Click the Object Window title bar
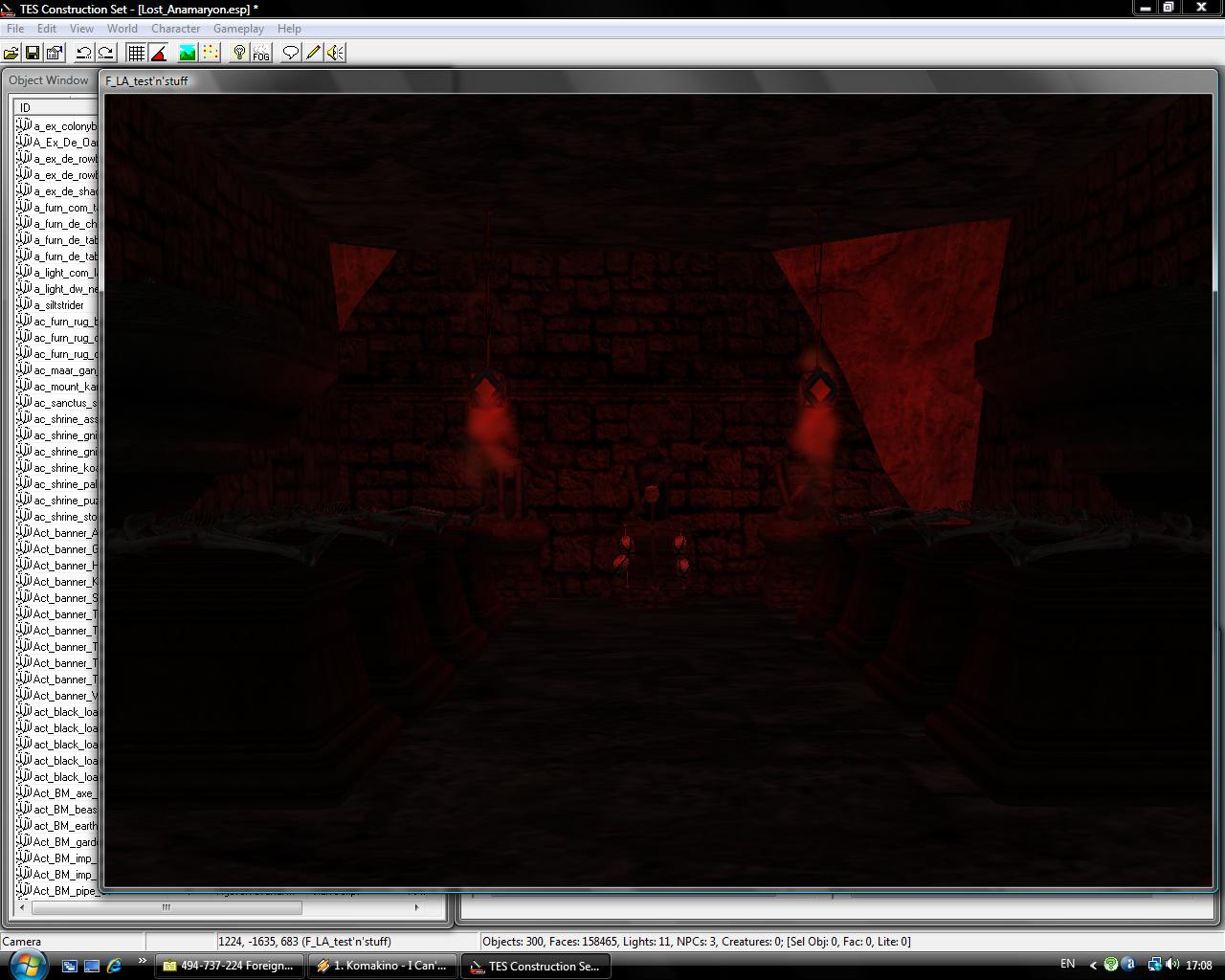This screenshot has width=1225, height=980. click(50, 80)
